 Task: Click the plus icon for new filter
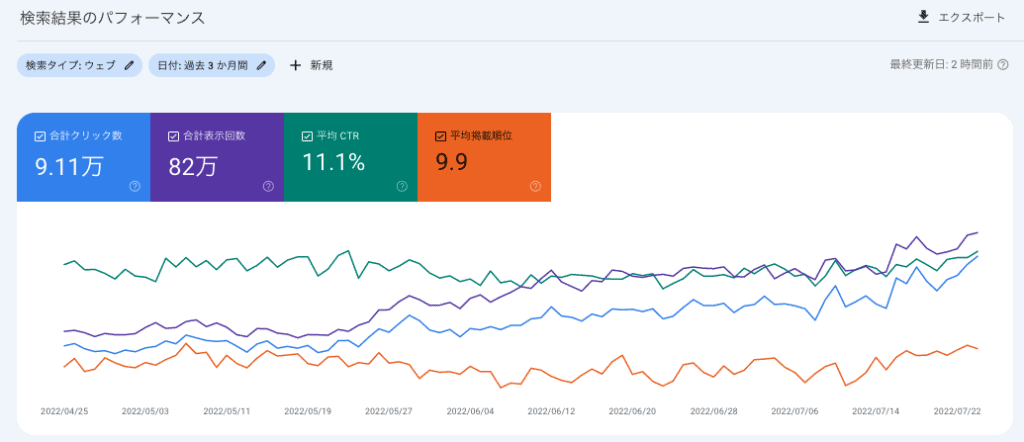tap(295, 65)
